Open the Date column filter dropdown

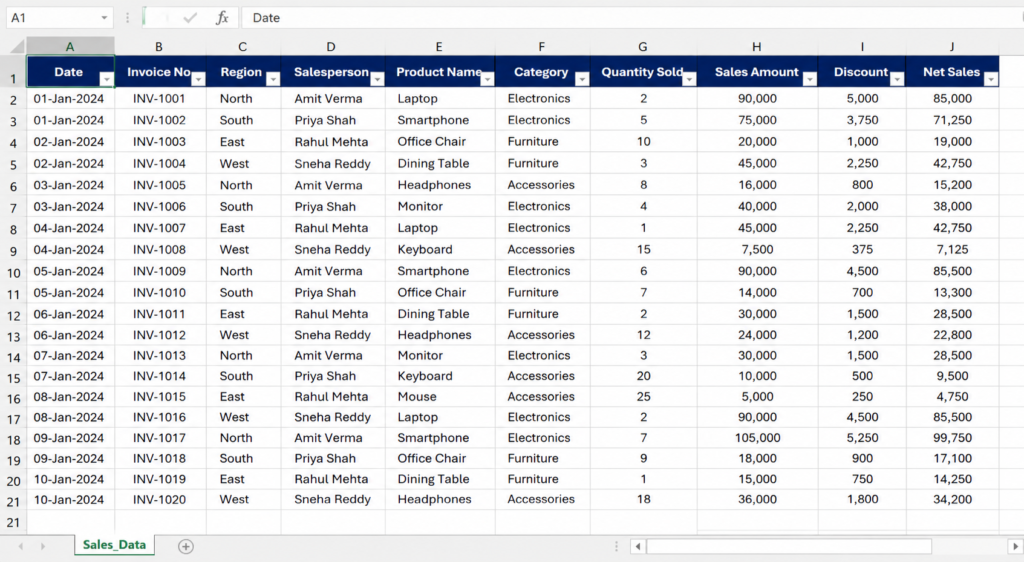(x=106, y=79)
